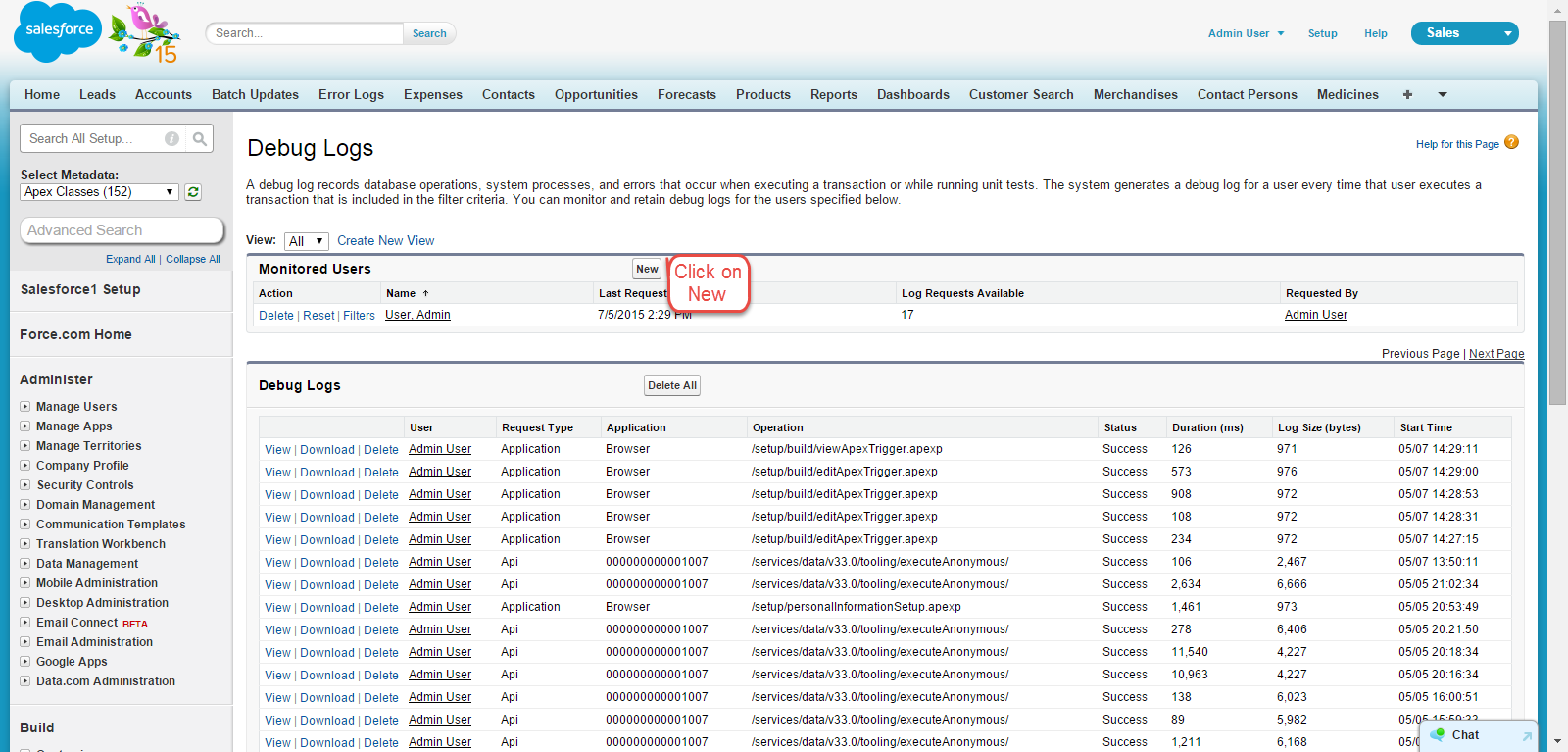The height and width of the screenshot is (752, 1568).
Task: Expand the Manage Users tree node
Action: 25,407
